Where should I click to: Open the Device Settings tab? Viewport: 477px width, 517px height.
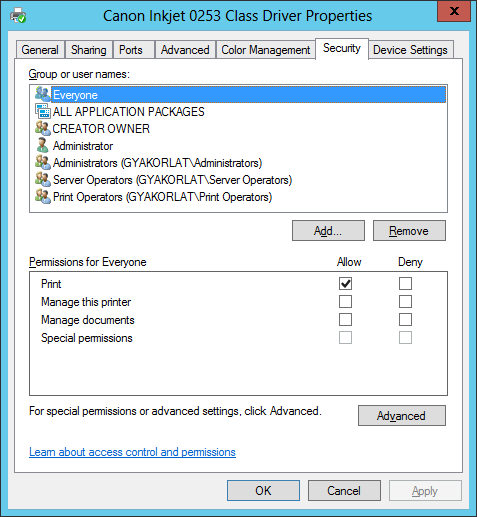410,50
